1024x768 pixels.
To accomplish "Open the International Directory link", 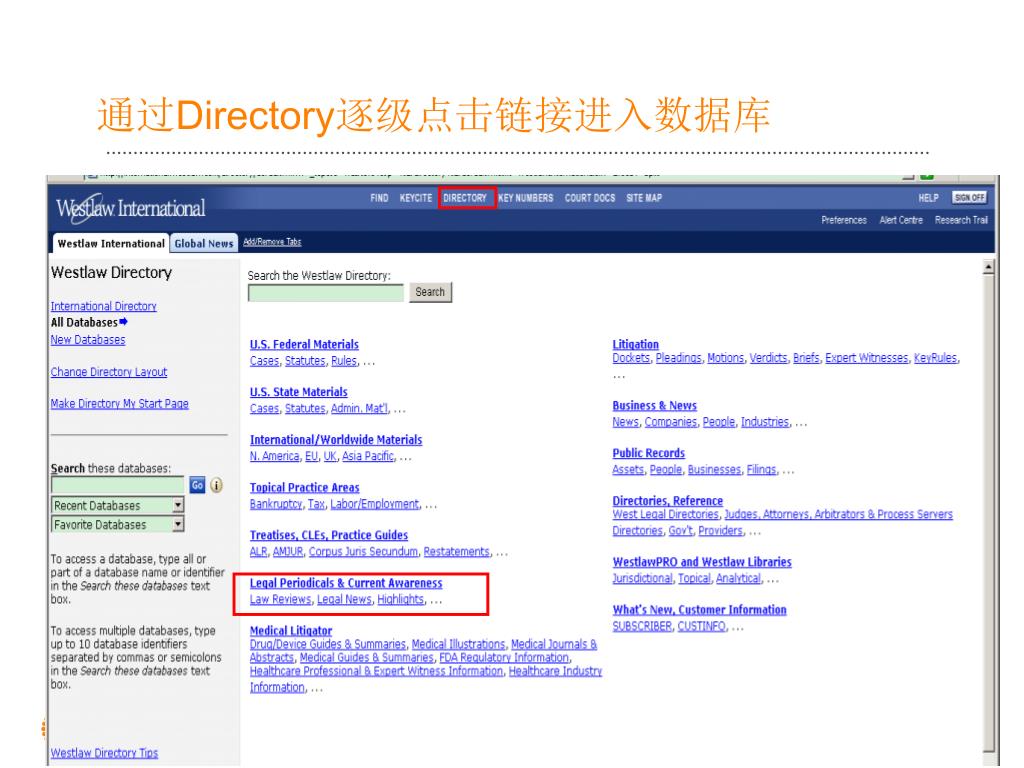I will point(104,306).
